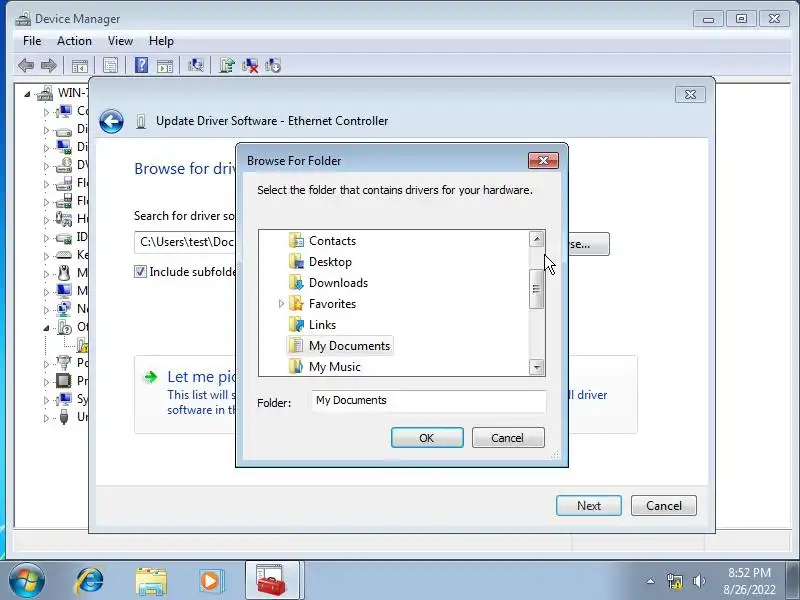
Task: Click the volume speaker tray icon
Action: pyautogui.click(x=699, y=581)
